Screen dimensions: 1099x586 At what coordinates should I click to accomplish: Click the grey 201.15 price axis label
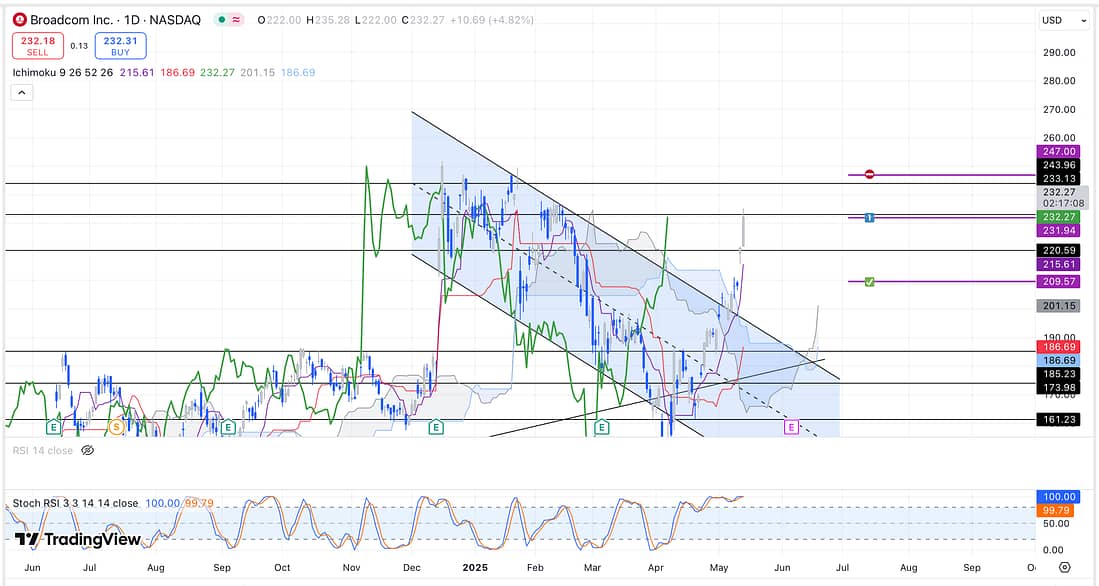point(1058,306)
